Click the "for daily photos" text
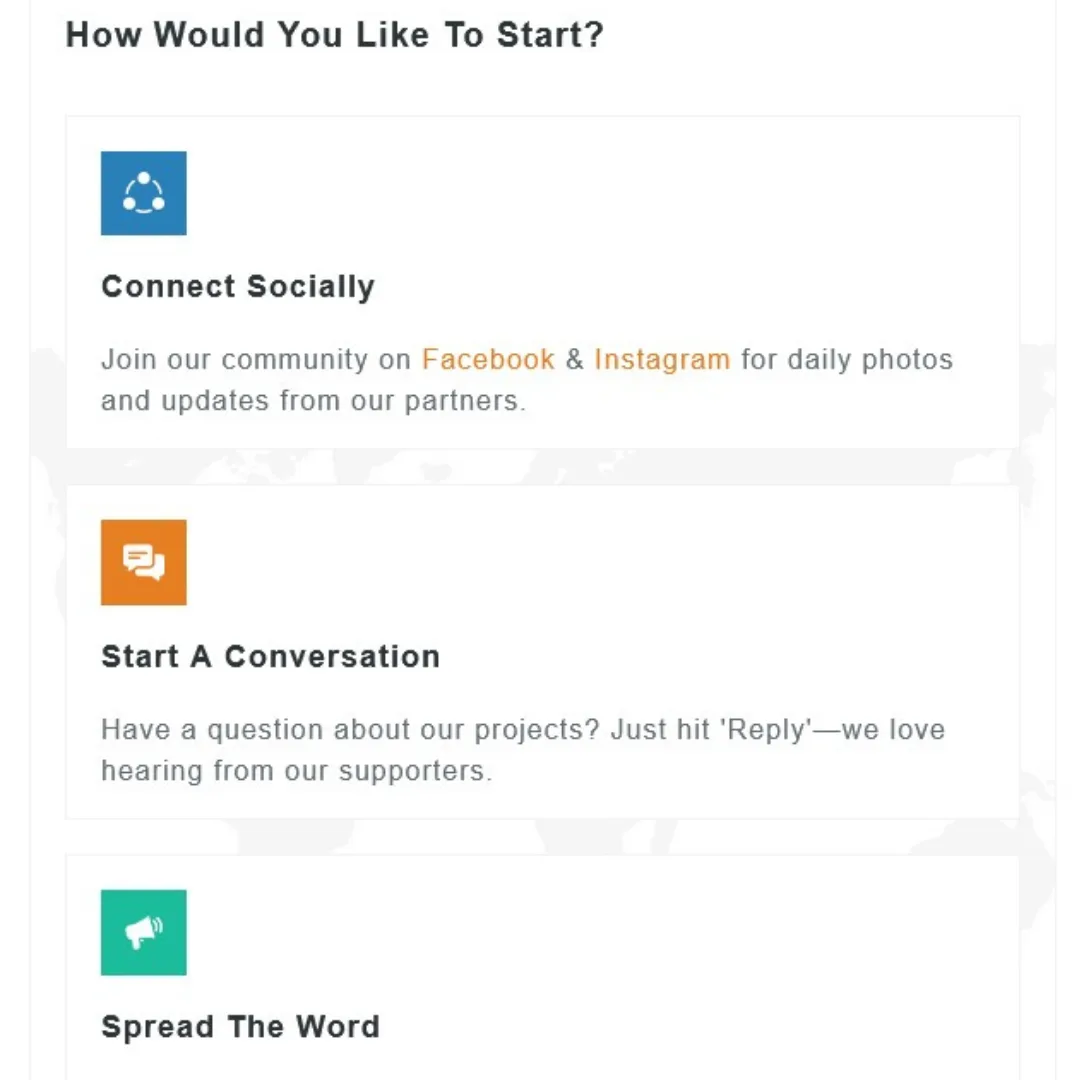1080x1080 pixels. pos(846,360)
